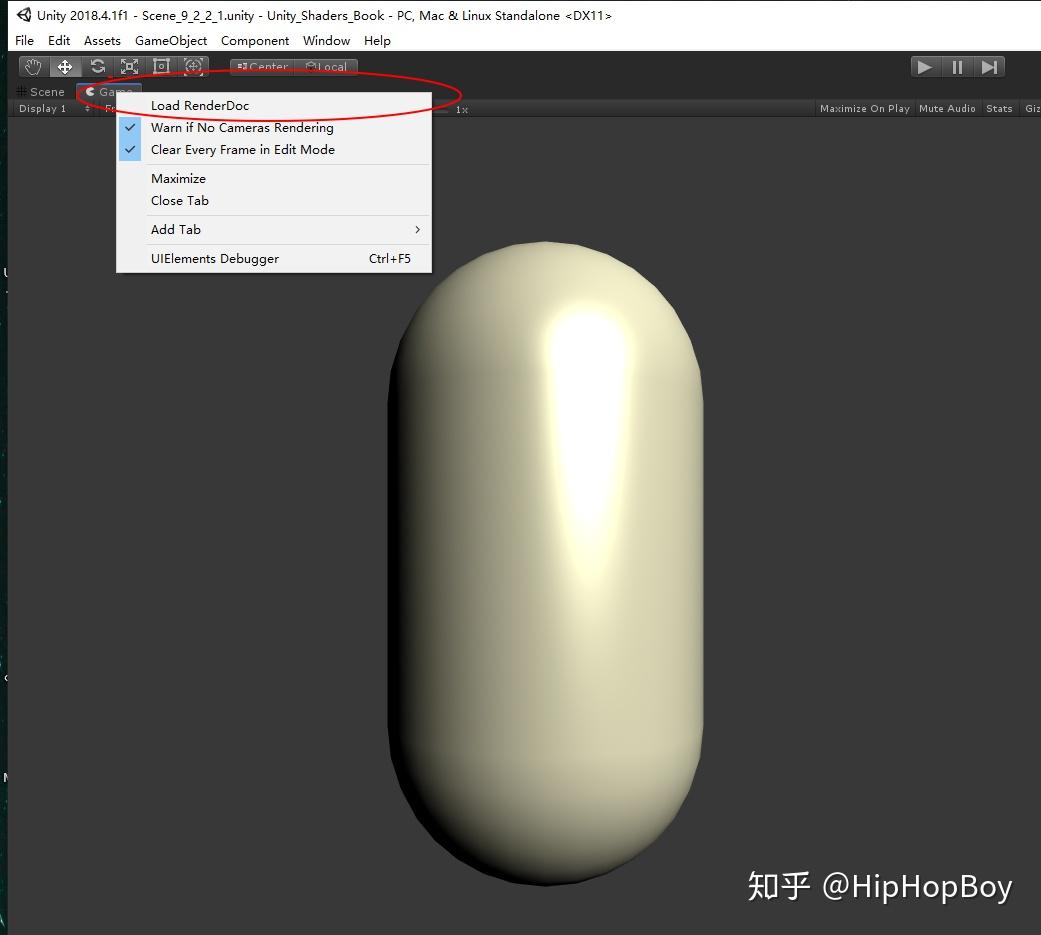Switch to the Scene tab

click(x=41, y=92)
